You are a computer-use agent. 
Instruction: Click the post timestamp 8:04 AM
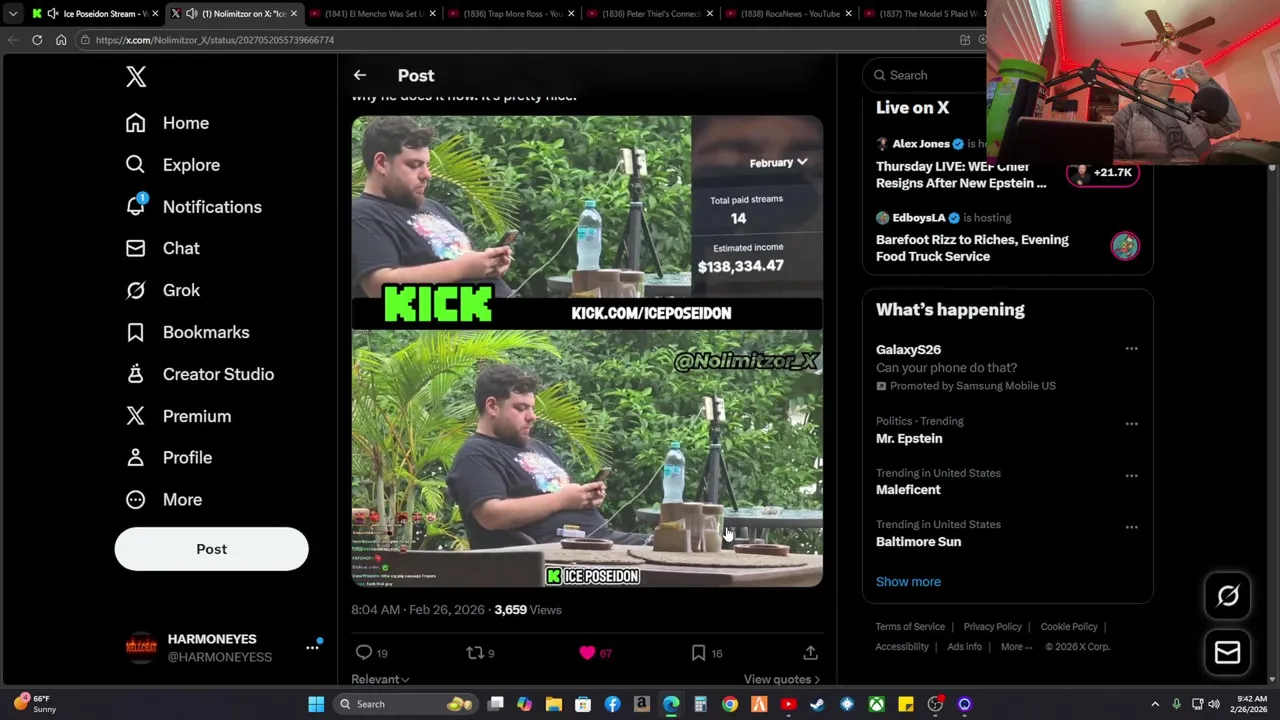[417, 610]
